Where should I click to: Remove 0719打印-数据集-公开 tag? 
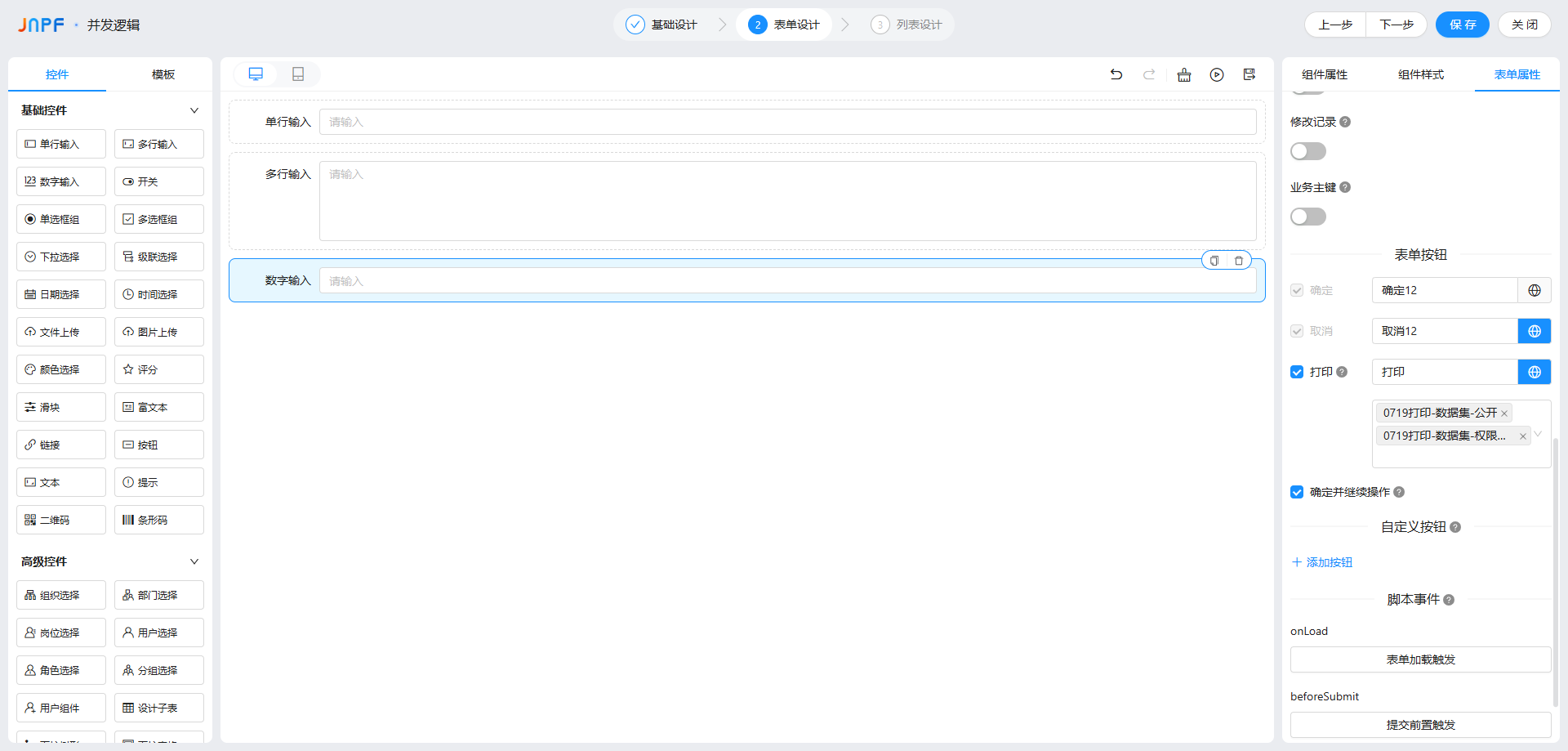click(x=1504, y=413)
